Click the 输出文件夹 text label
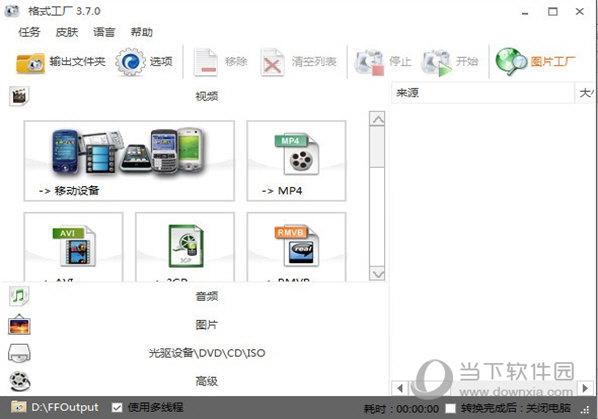 click(77, 61)
